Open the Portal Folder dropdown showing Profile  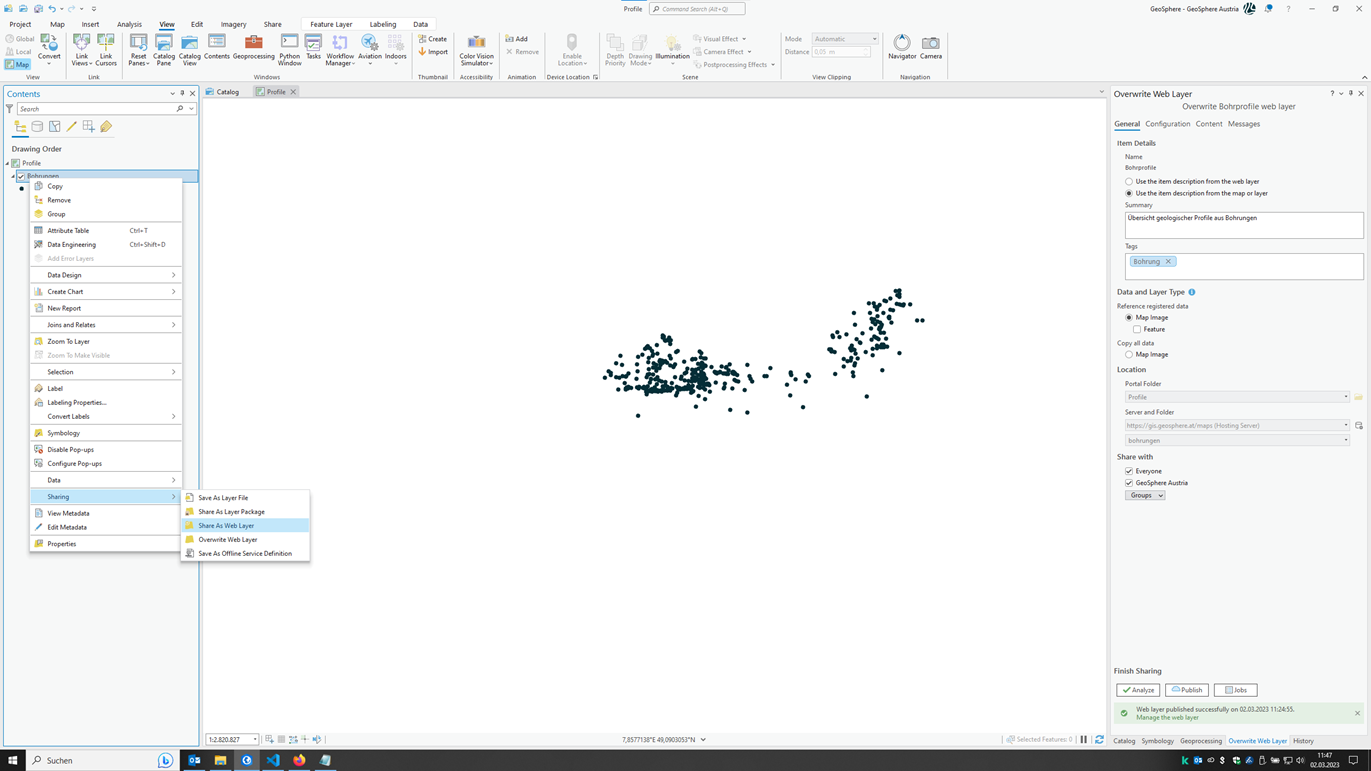pos(1345,396)
